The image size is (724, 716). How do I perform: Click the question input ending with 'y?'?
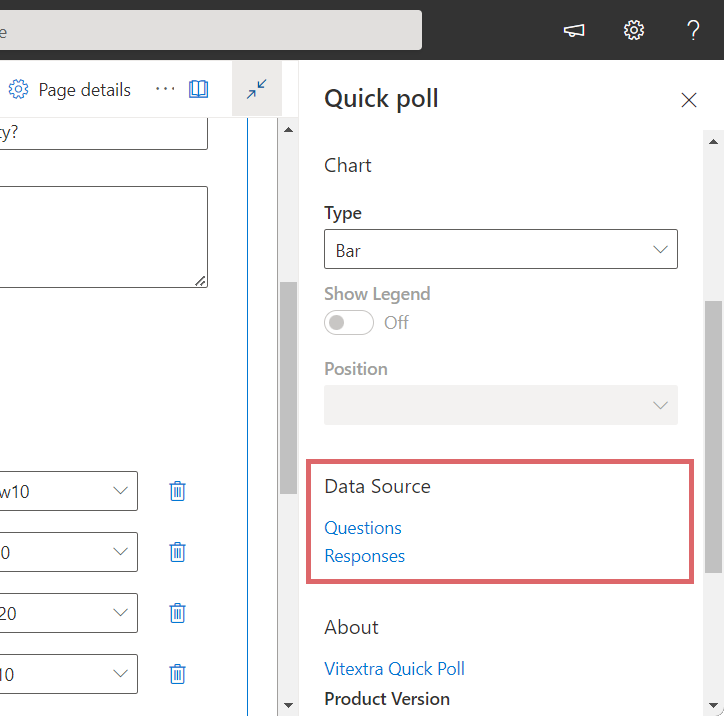coord(103,134)
